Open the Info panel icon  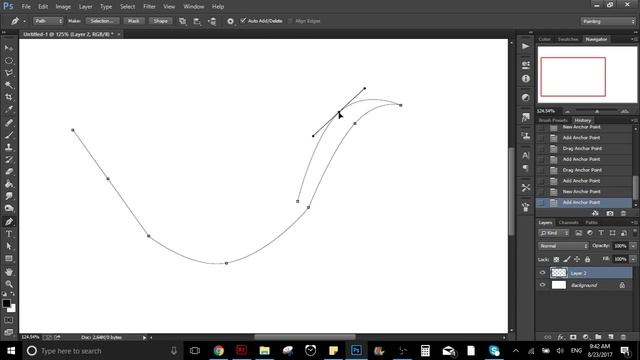click(526, 79)
